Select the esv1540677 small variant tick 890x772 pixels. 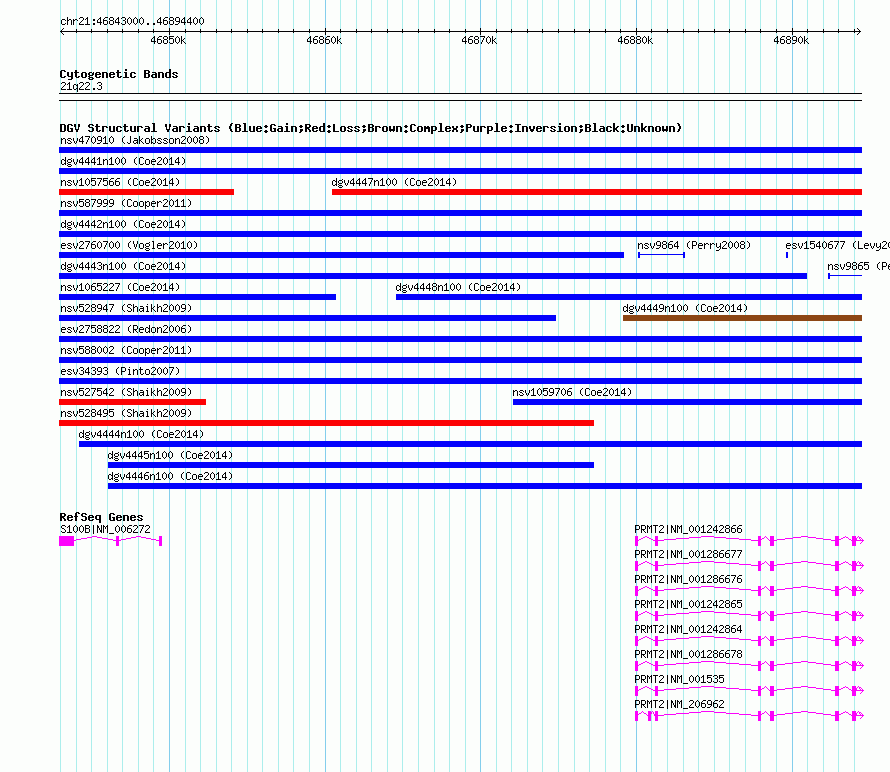[x=787, y=255]
